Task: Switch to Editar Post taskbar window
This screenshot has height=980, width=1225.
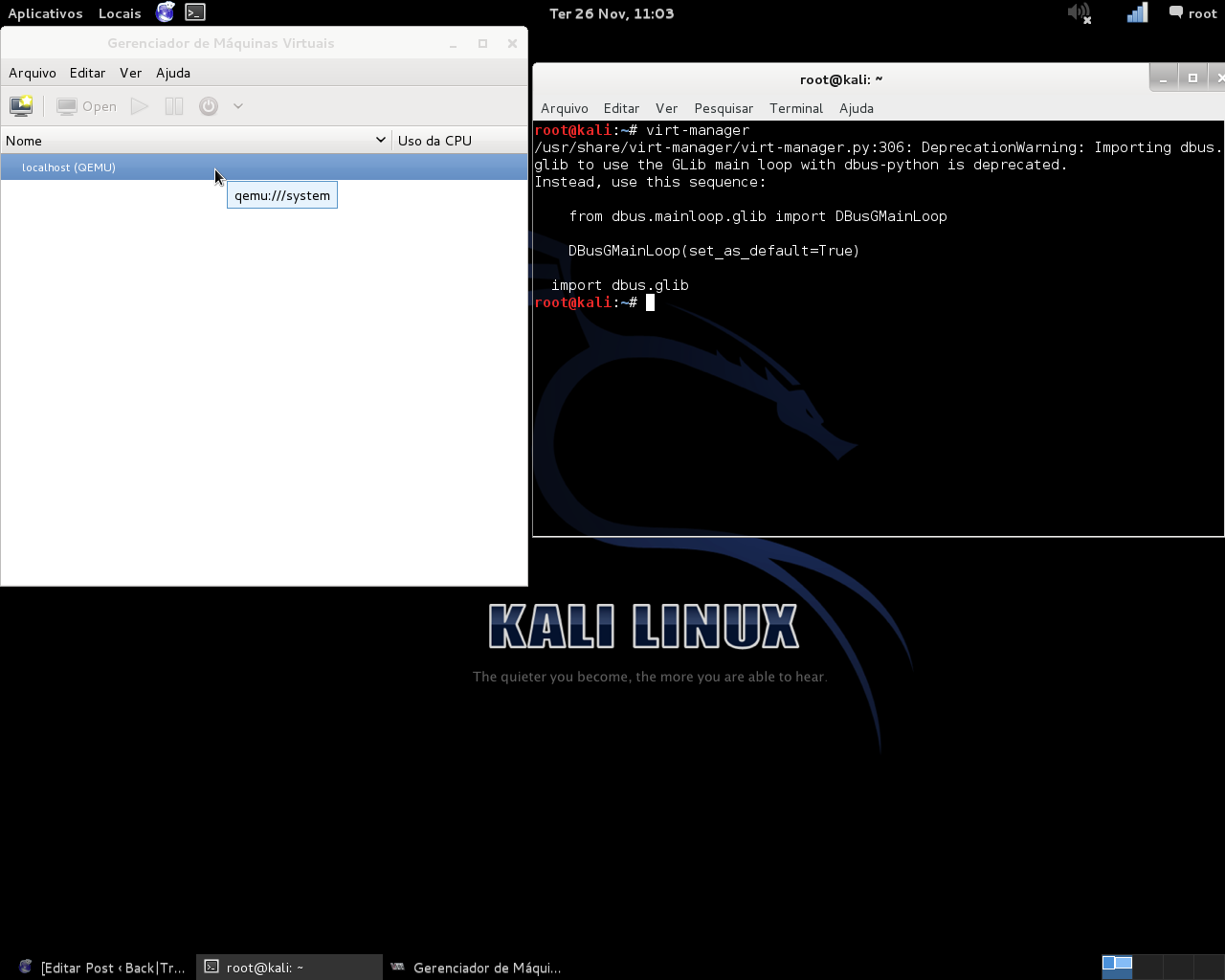Action: (100, 968)
